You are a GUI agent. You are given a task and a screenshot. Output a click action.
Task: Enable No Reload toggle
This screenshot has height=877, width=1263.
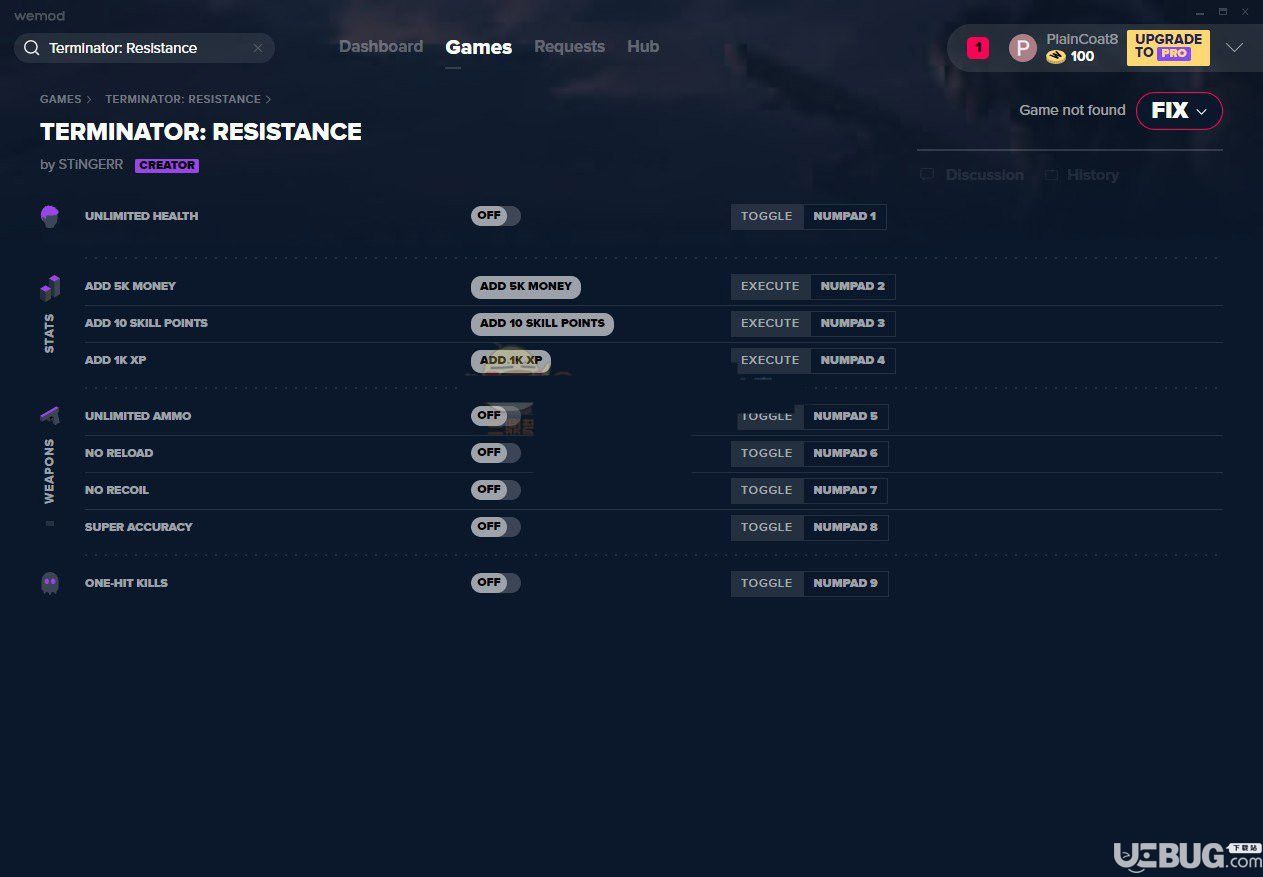point(496,453)
